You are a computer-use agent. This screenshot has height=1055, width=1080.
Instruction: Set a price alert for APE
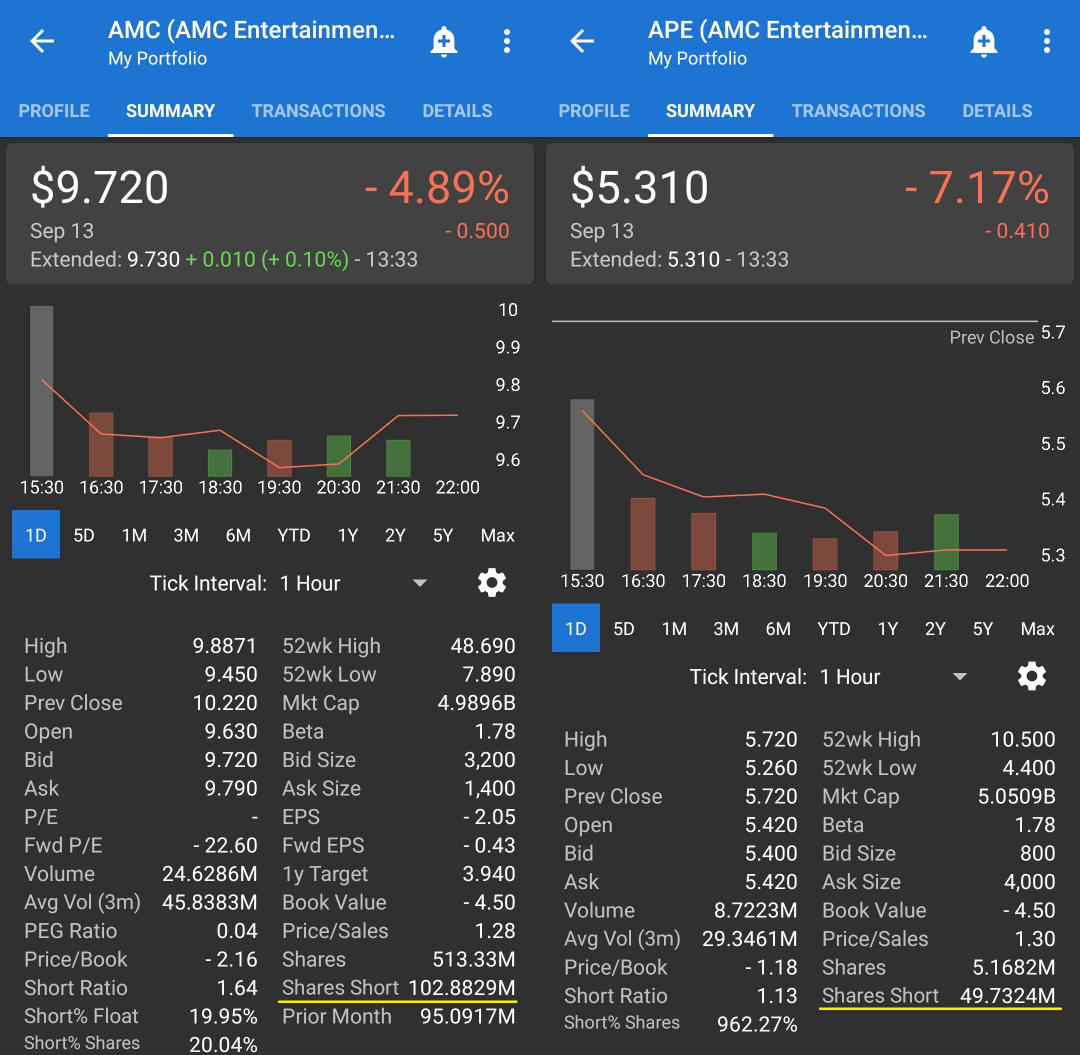(984, 41)
